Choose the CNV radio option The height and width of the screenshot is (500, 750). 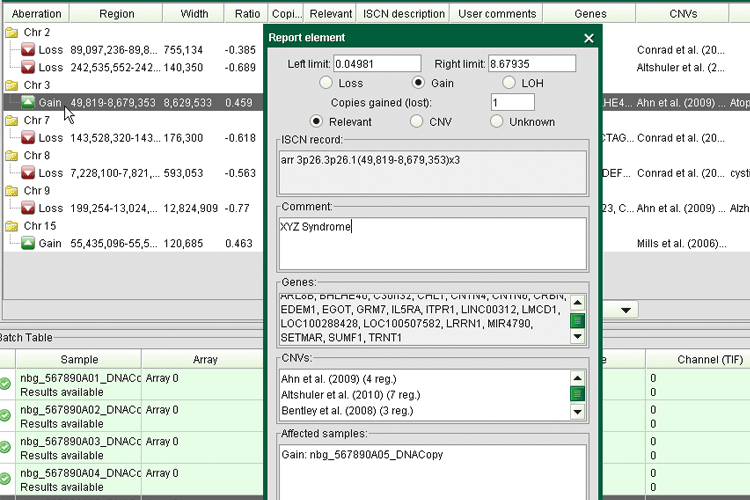click(416, 122)
